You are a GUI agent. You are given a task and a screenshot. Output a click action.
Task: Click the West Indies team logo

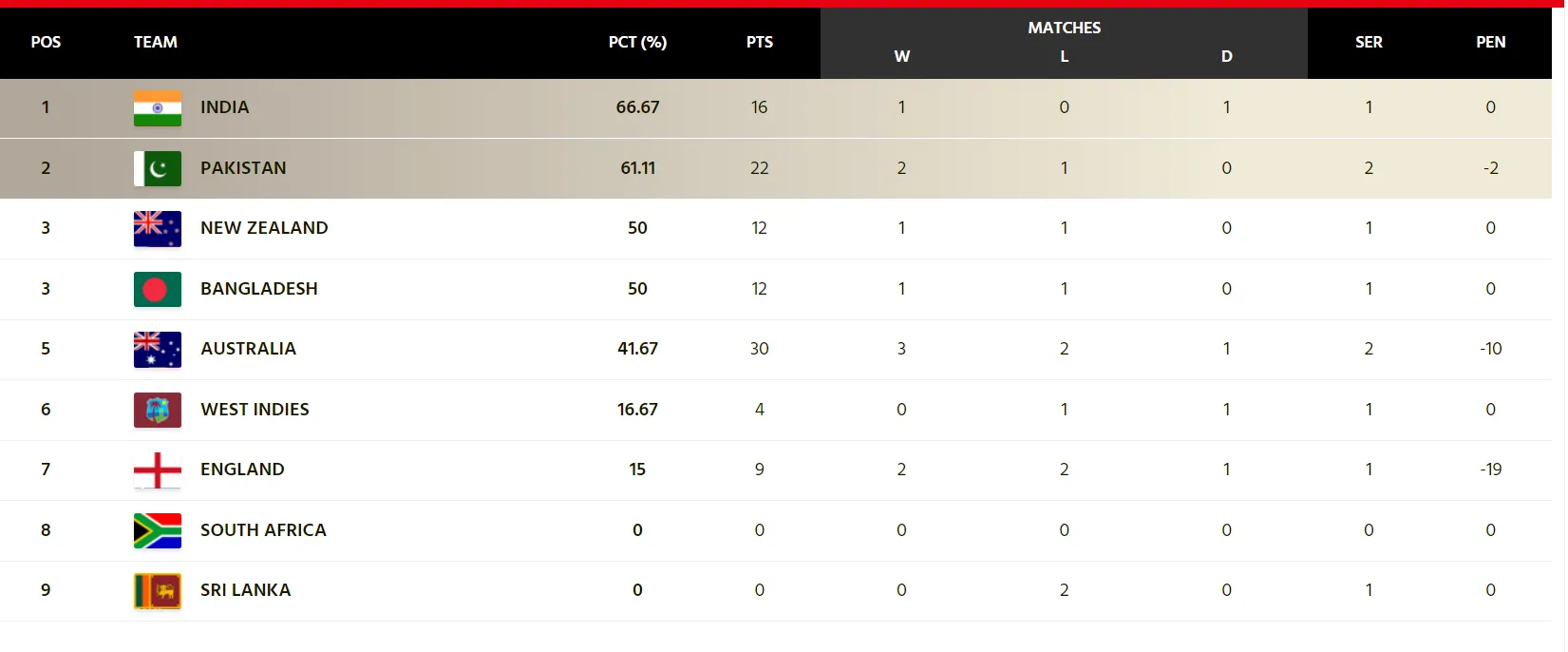[158, 410]
